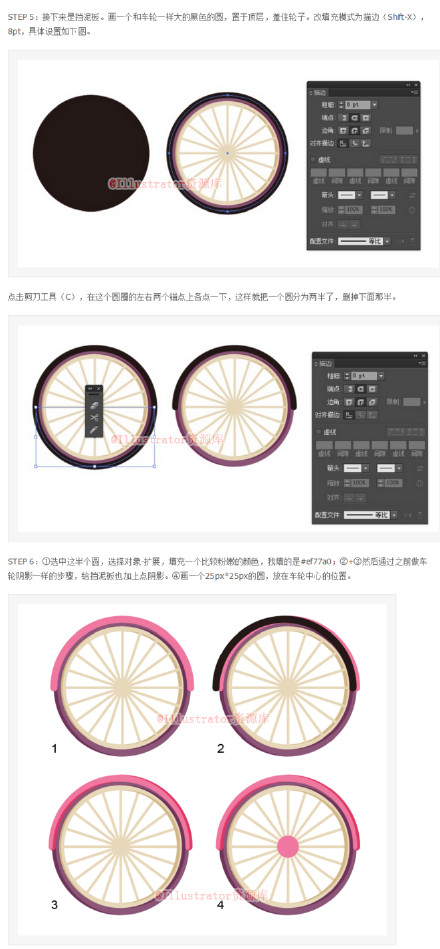Image resolution: width=440 pixels, height=949 pixels.
Task: Select Knife tool in floating tool strip
Action: click(94, 430)
